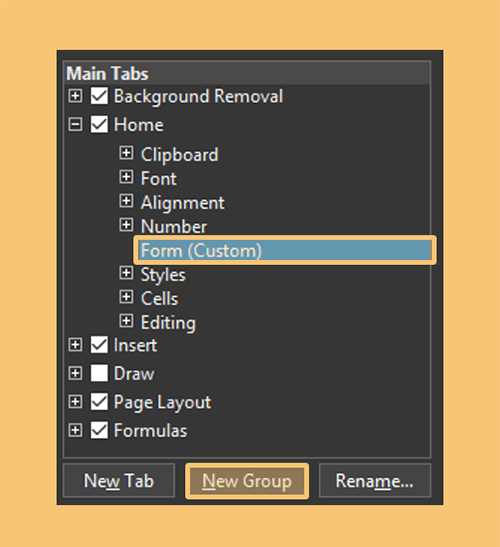
Task: Enable the Draw tab checkbox
Action: [99, 373]
